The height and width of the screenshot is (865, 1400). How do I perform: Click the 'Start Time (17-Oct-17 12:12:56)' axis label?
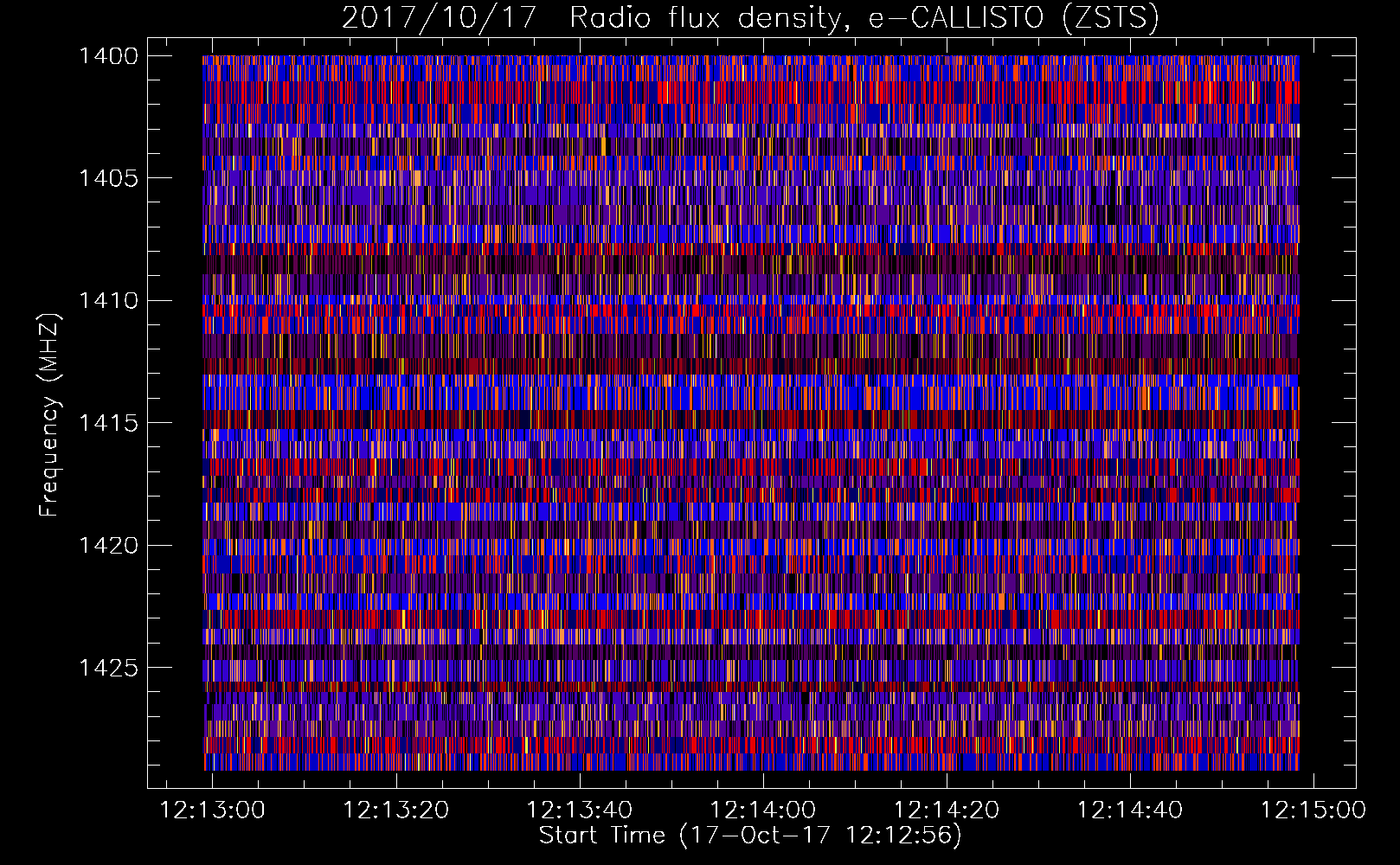tap(750, 836)
